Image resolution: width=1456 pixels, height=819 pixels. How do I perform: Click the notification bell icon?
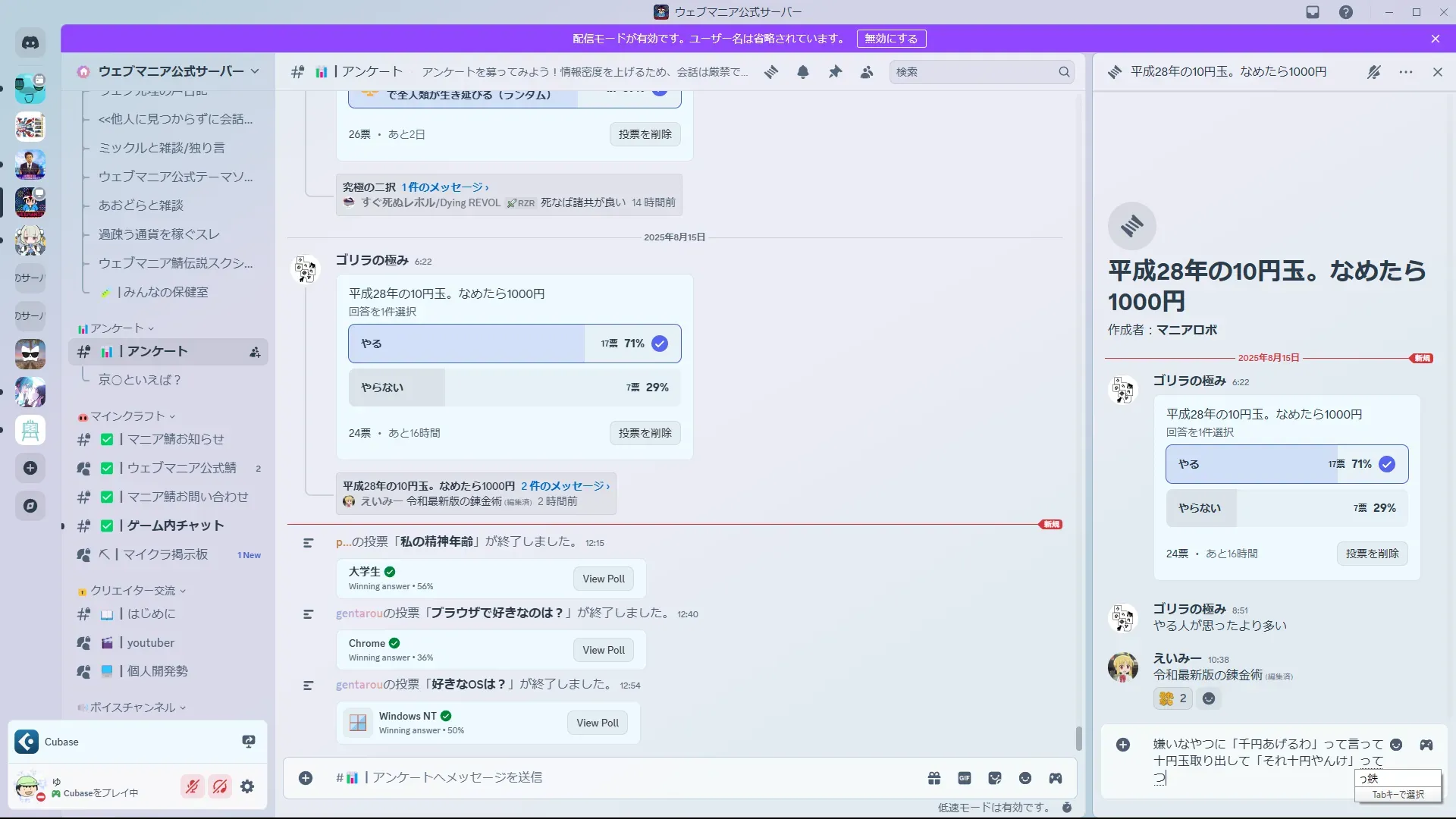coord(803,72)
